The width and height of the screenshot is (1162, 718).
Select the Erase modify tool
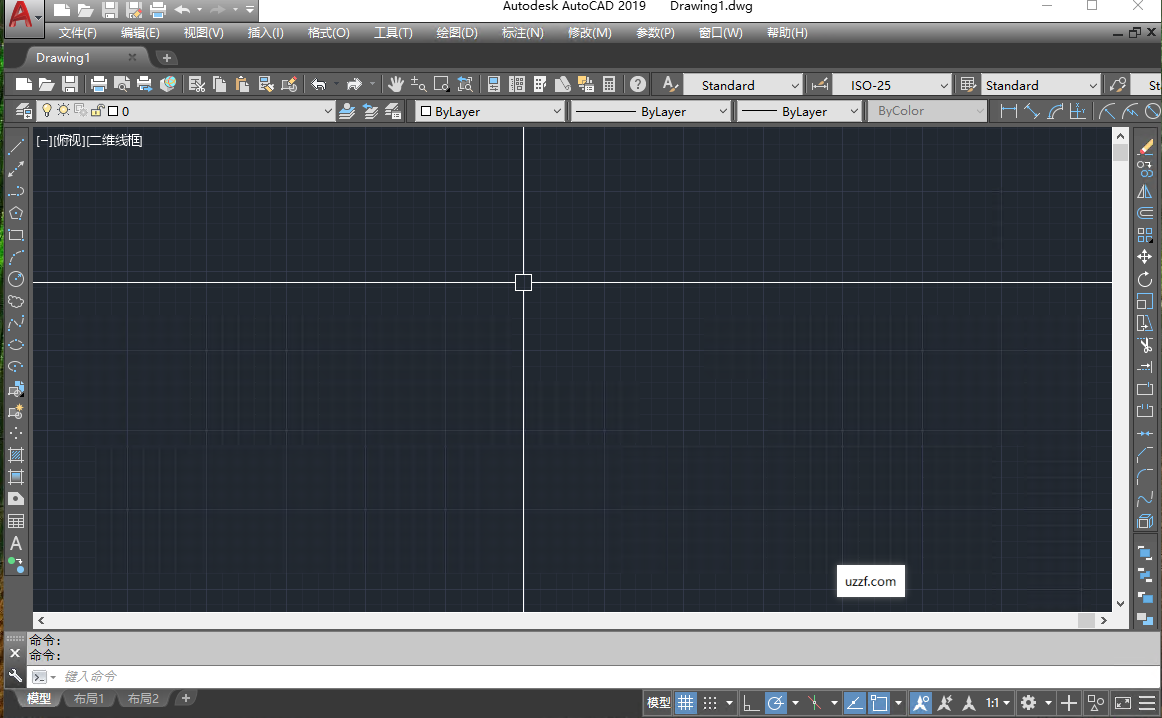(1146, 145)
